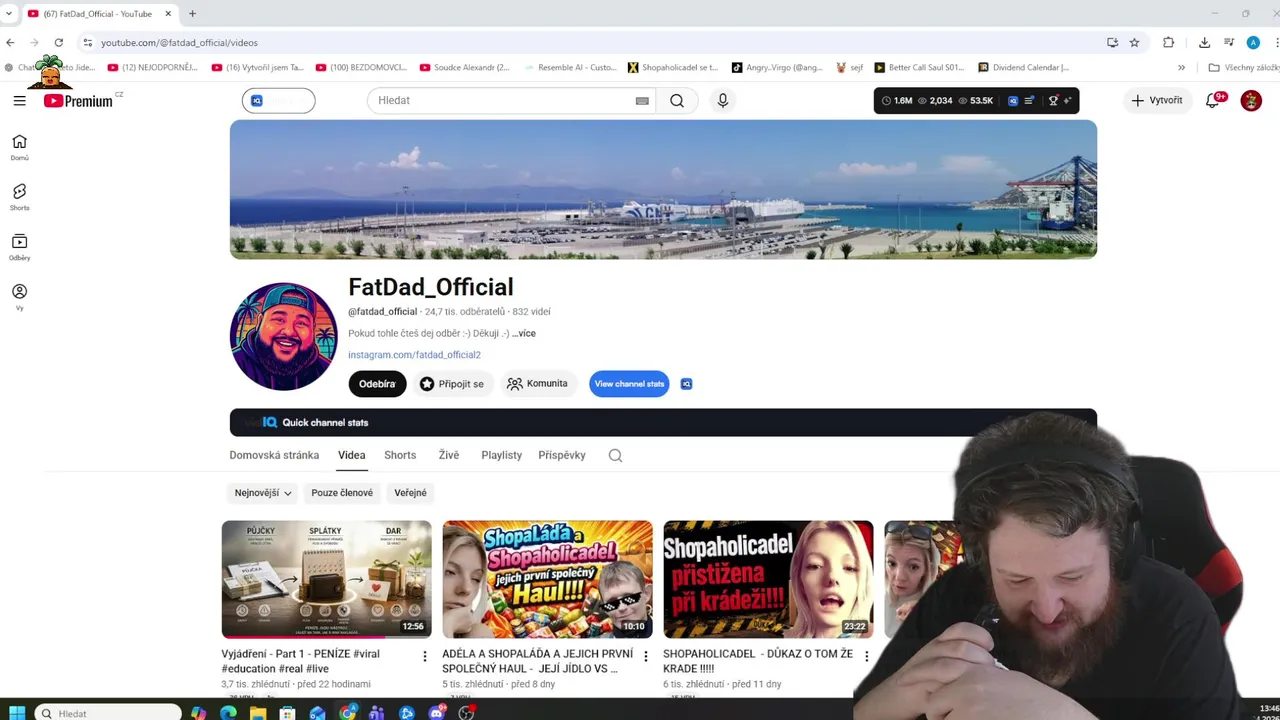Click View channel stats button
Screen dimensions: 1280x720
pos(629,384)
